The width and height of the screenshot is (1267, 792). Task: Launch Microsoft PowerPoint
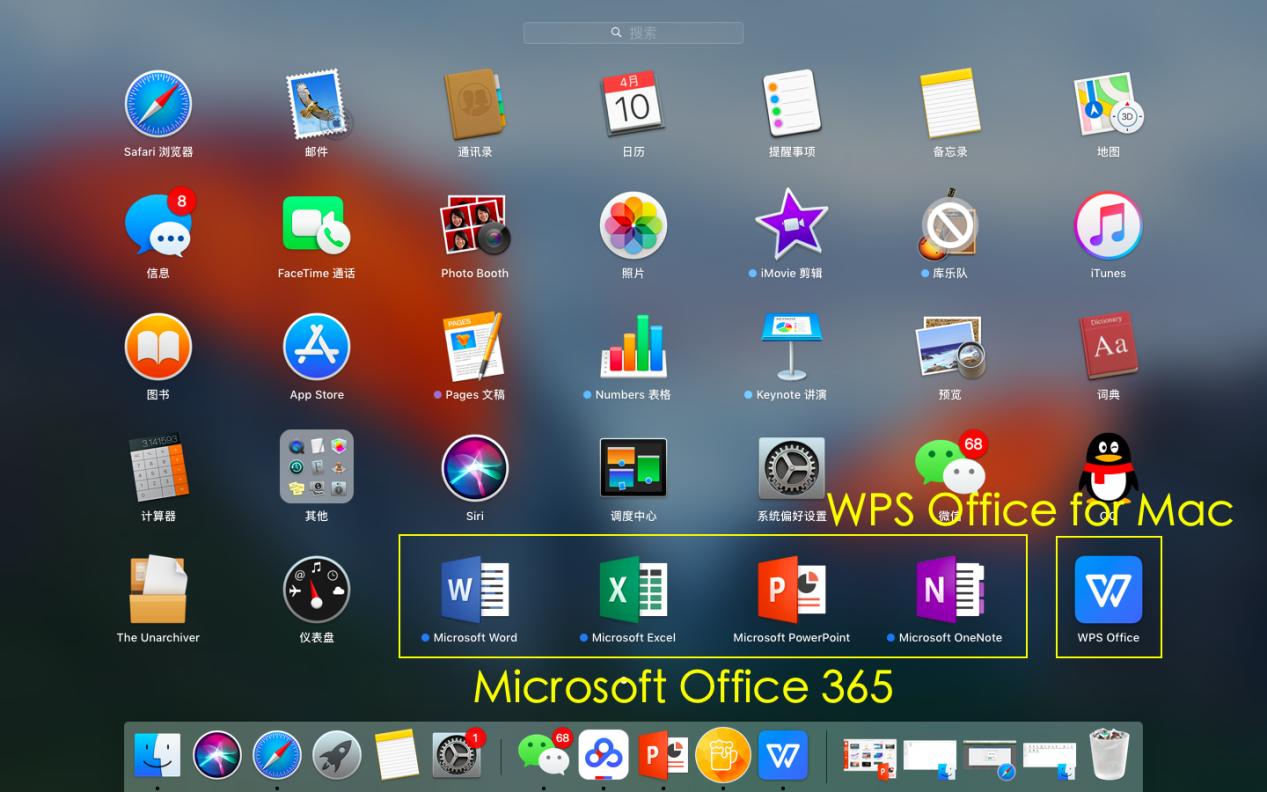click(x=791, y=591)
